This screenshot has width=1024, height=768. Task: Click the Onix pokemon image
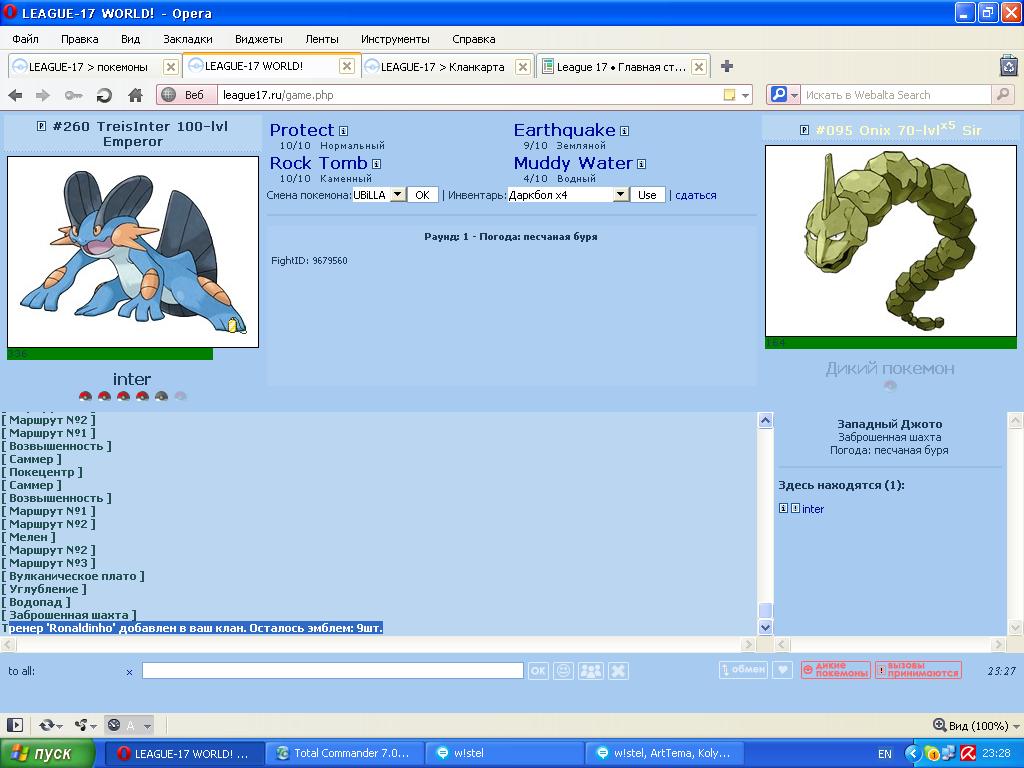point(891,240)
